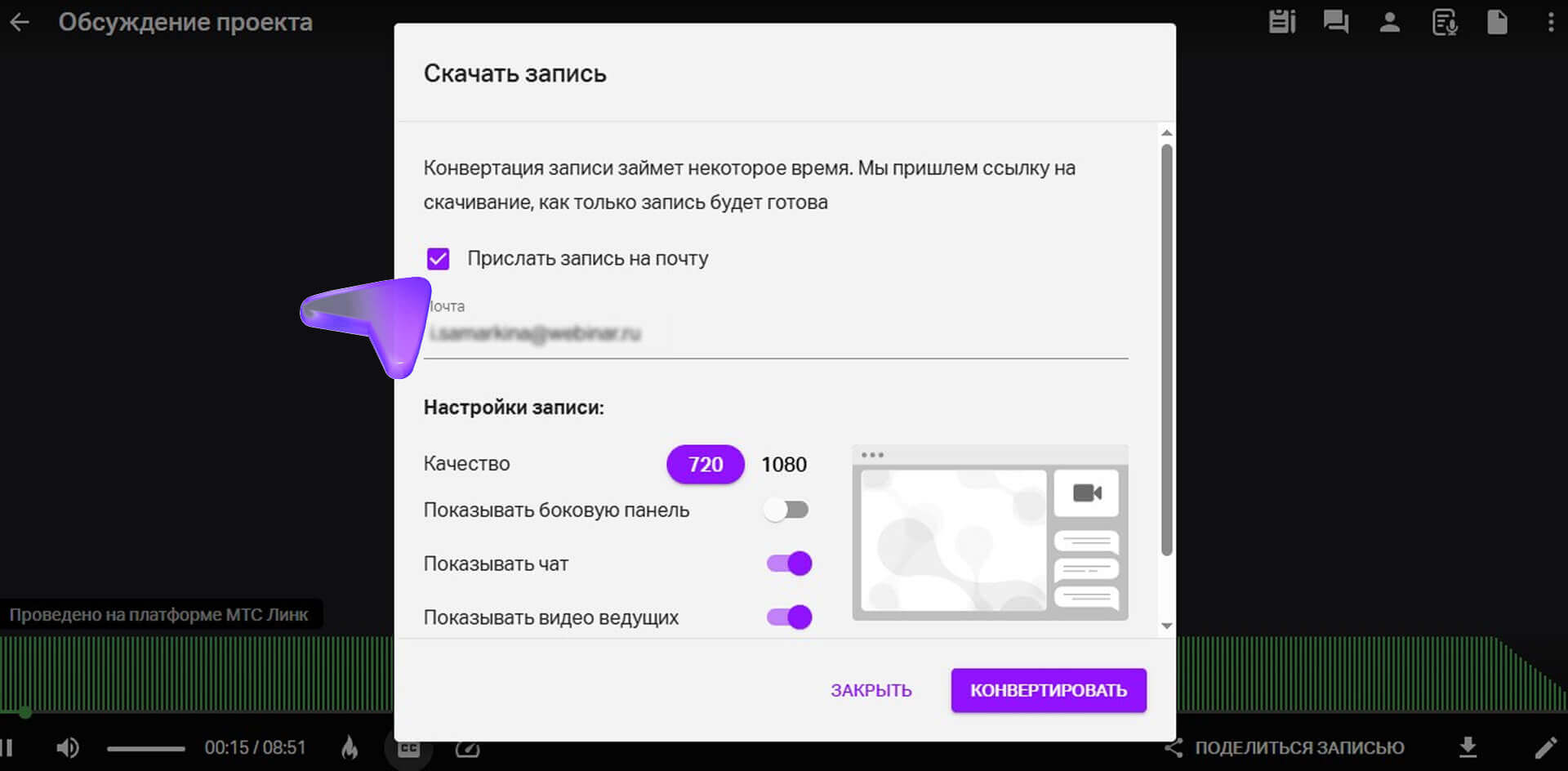1568x771 pixels.
Task: Click the flame icon in the player bar
Action: click(x=350, y=747)
